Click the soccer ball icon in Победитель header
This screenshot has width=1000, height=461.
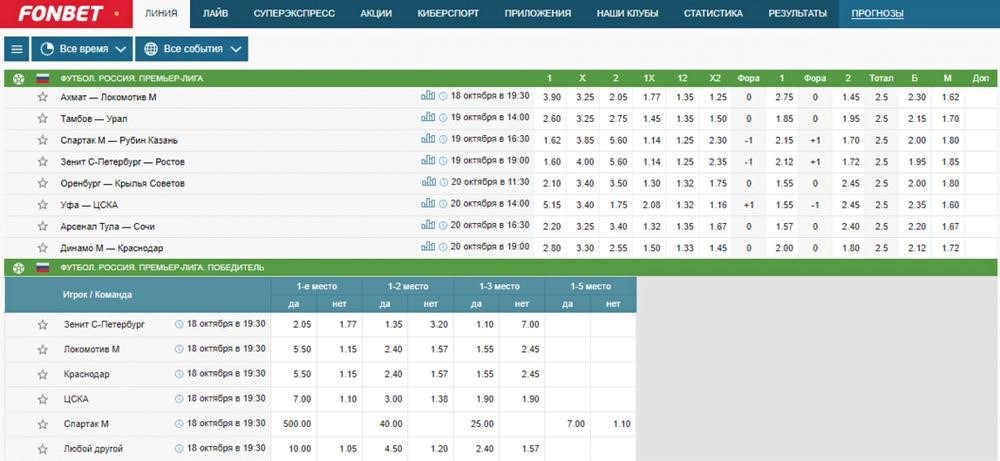click(18, 268)
